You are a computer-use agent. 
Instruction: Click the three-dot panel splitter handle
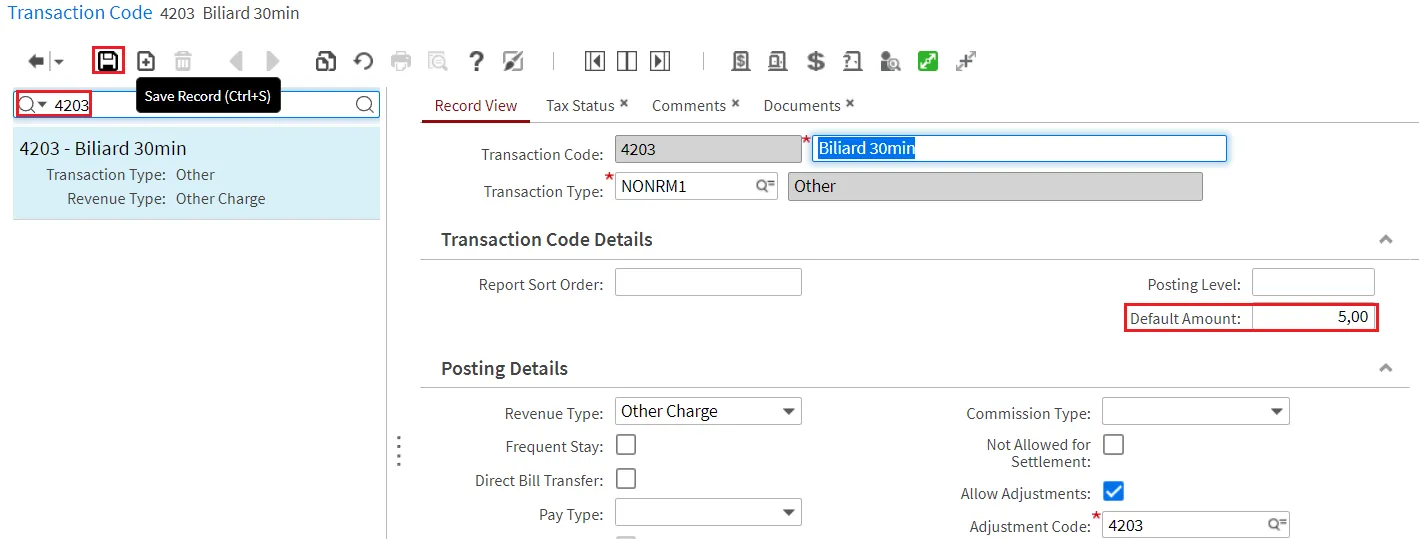pyautogui.click(x=398, y=451)
